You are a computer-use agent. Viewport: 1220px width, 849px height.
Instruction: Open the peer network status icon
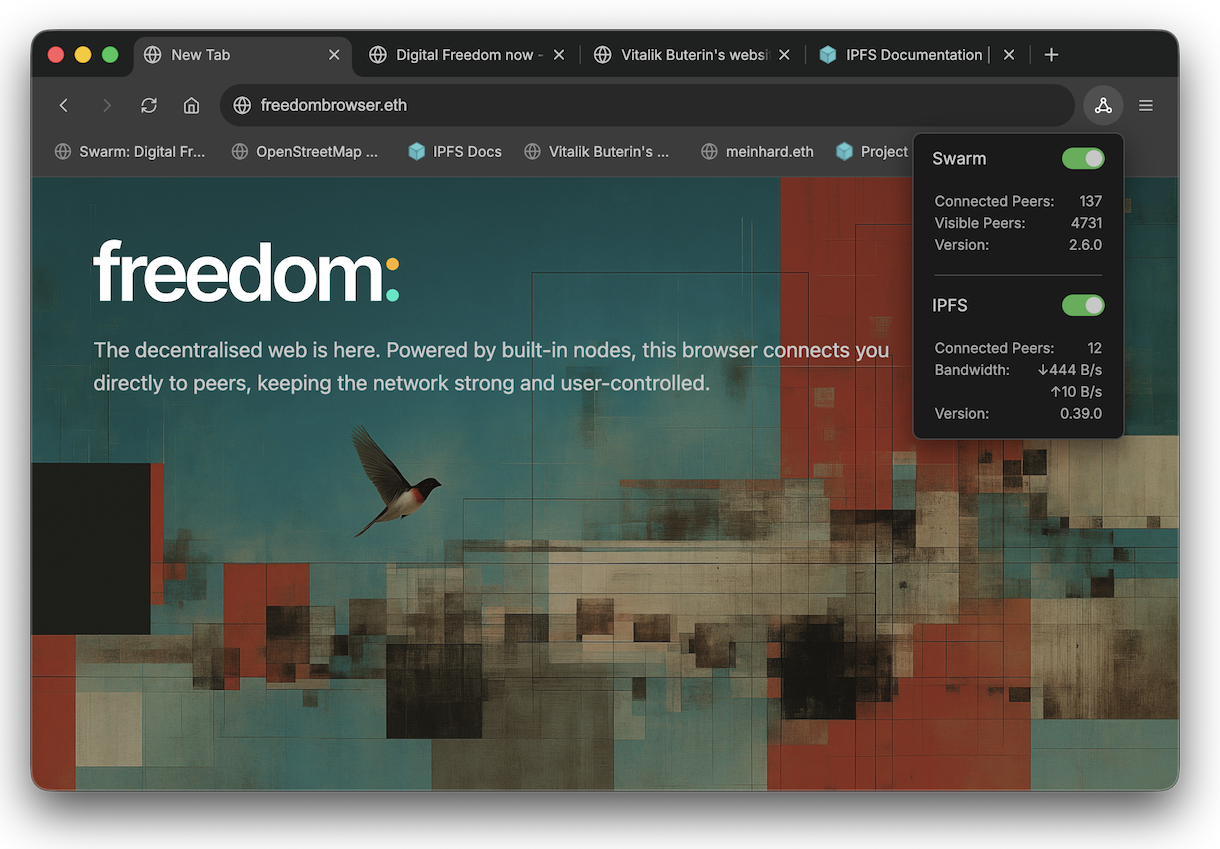click(x=1102, y=105)
